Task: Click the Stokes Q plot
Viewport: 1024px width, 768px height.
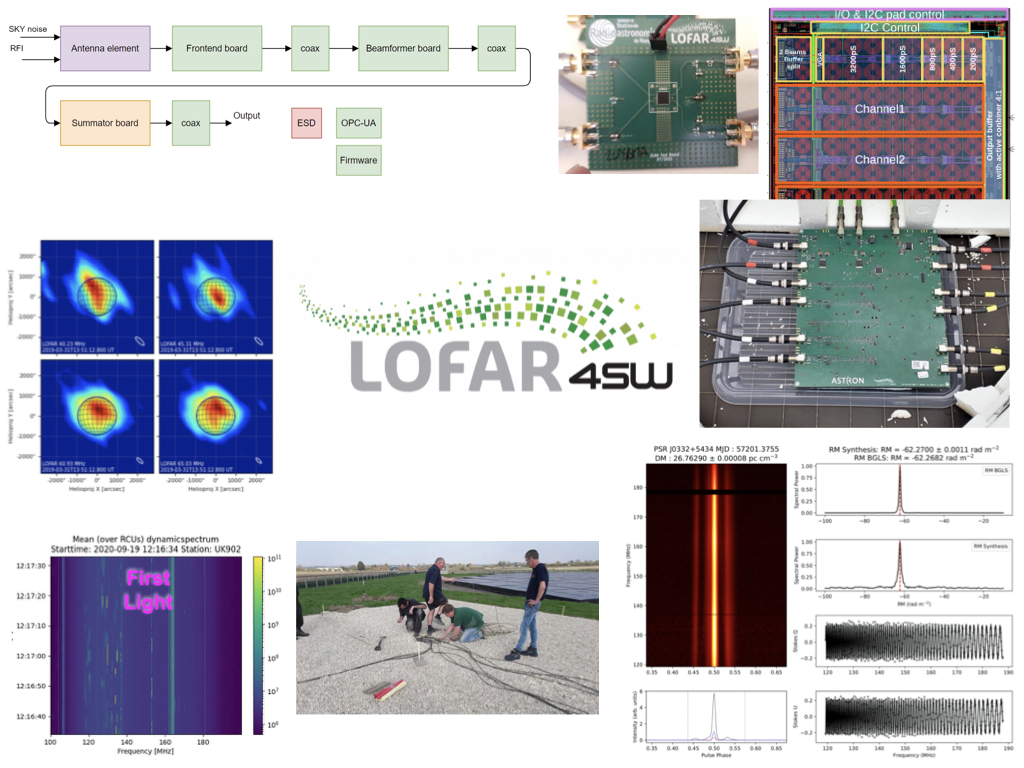Action: 913,641
